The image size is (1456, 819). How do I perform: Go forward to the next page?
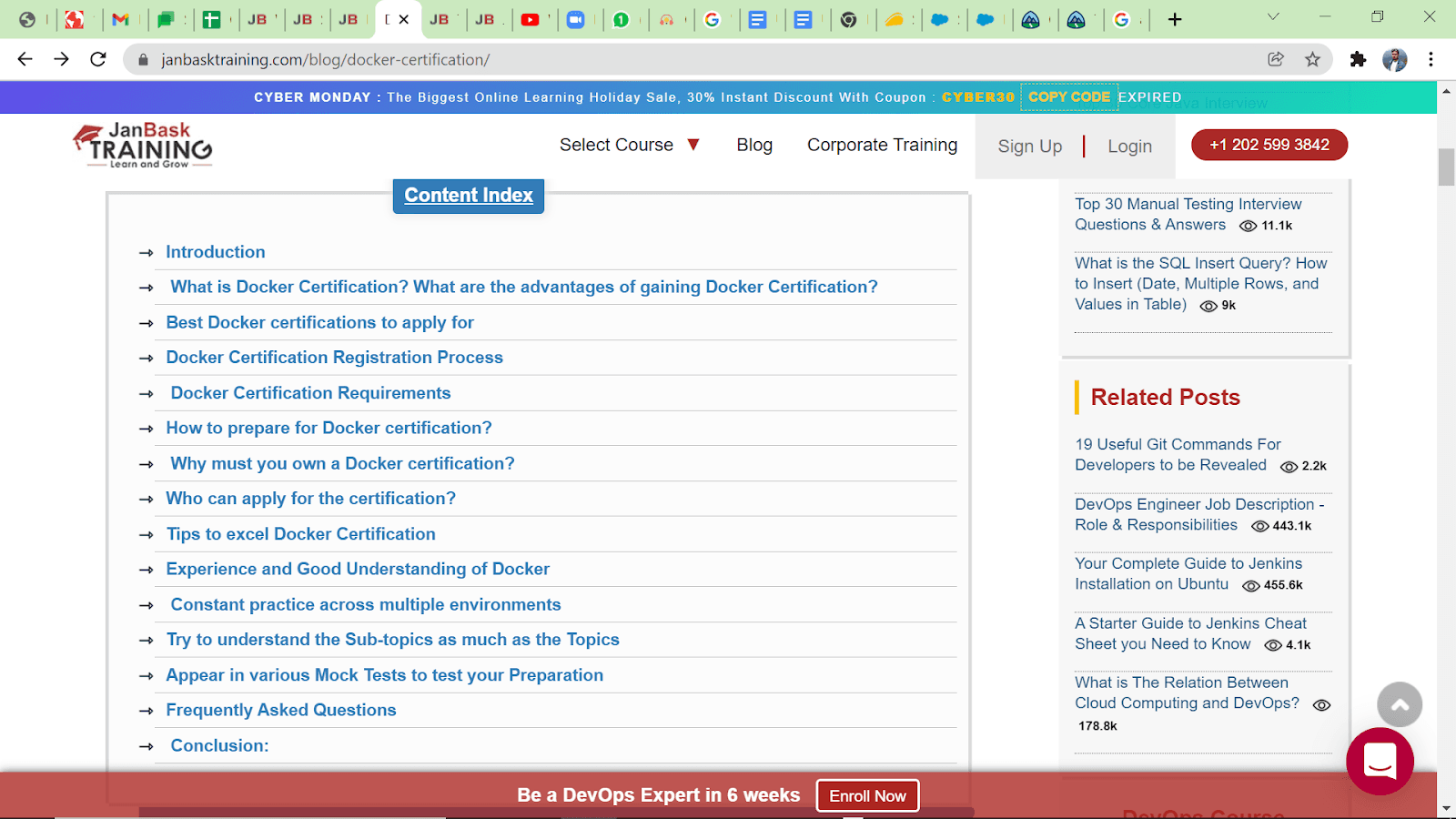(x=61, y=59)
